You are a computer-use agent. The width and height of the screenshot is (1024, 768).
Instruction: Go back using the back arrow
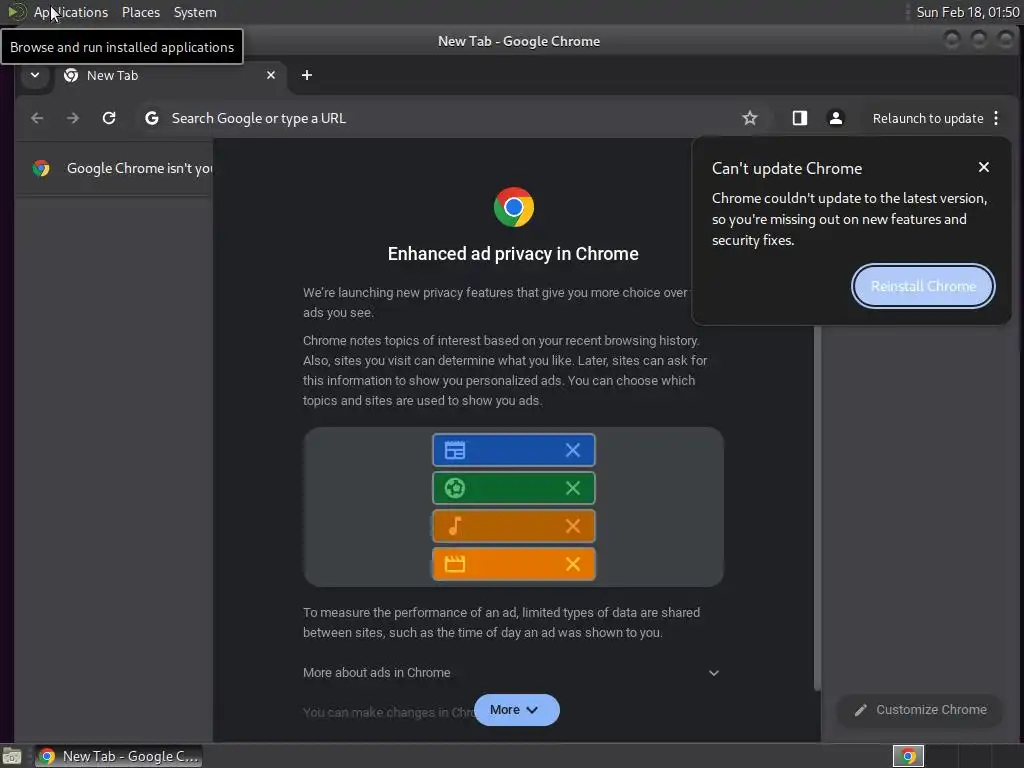[x=37, y=118]
